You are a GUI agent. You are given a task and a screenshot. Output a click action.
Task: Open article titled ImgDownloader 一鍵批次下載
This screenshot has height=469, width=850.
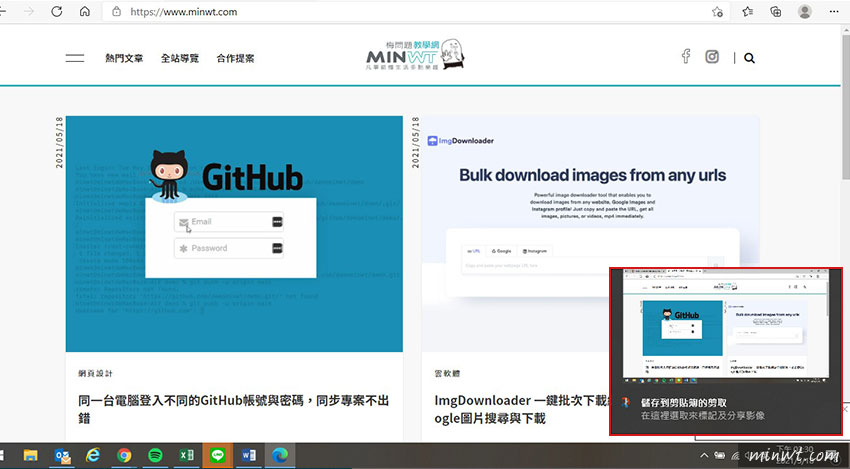tap(521, 409)
